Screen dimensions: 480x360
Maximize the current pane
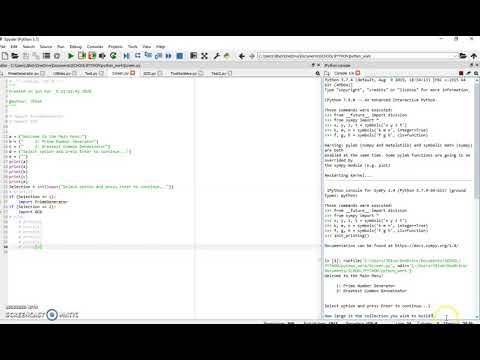pos(193,56)
